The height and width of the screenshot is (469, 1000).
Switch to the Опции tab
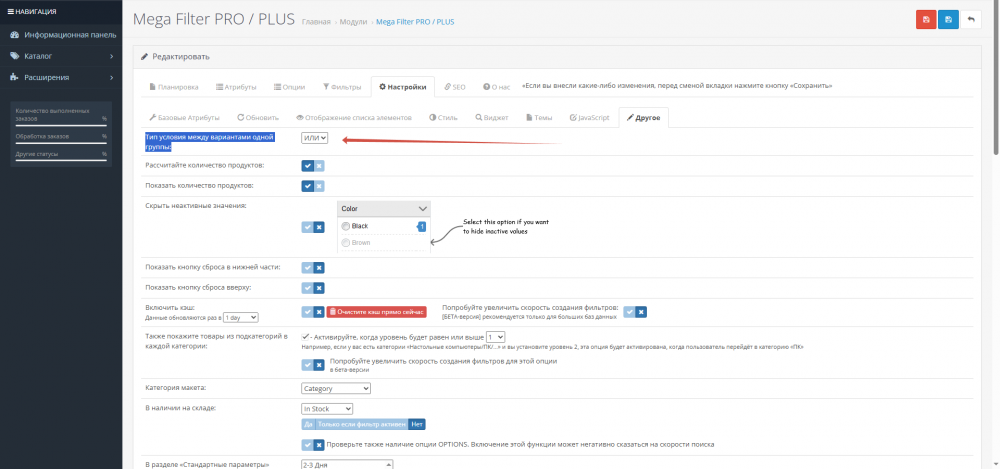[x=289, y=87]
